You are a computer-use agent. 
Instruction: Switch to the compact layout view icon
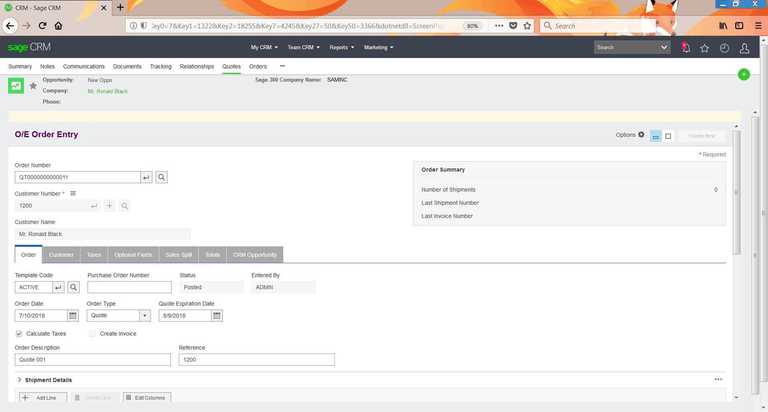[x=656, y=136]
